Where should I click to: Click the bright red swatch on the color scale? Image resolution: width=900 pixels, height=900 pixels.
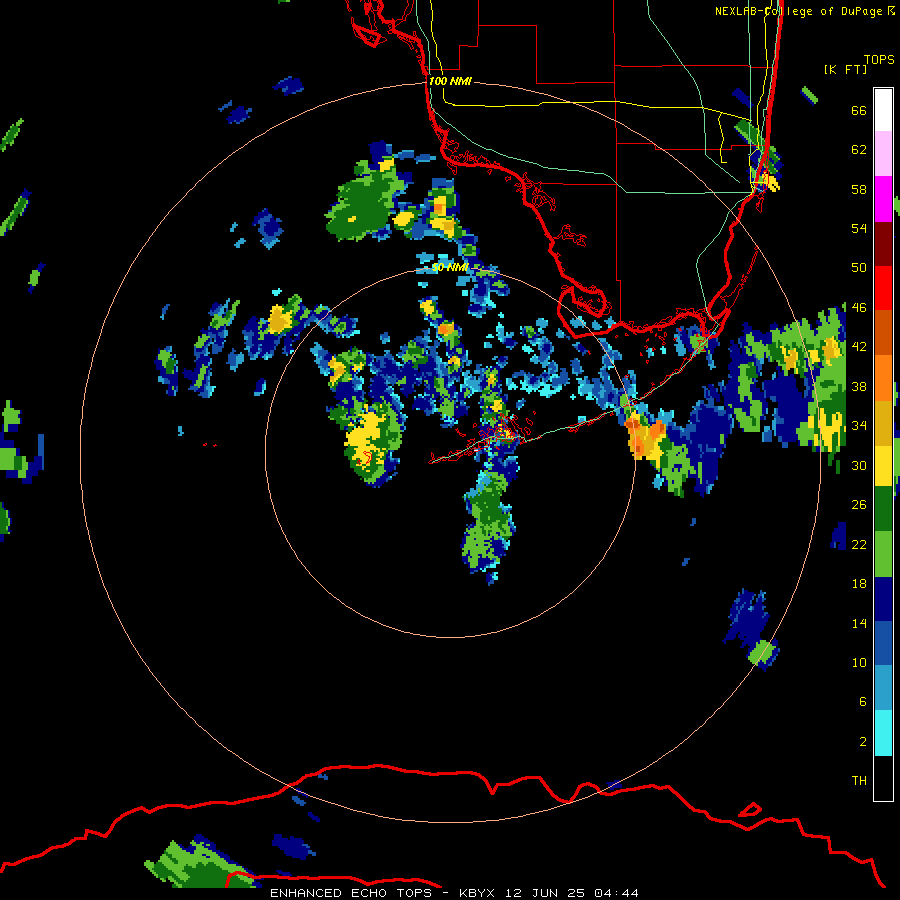pyautogui.click(x=883, y=288)
